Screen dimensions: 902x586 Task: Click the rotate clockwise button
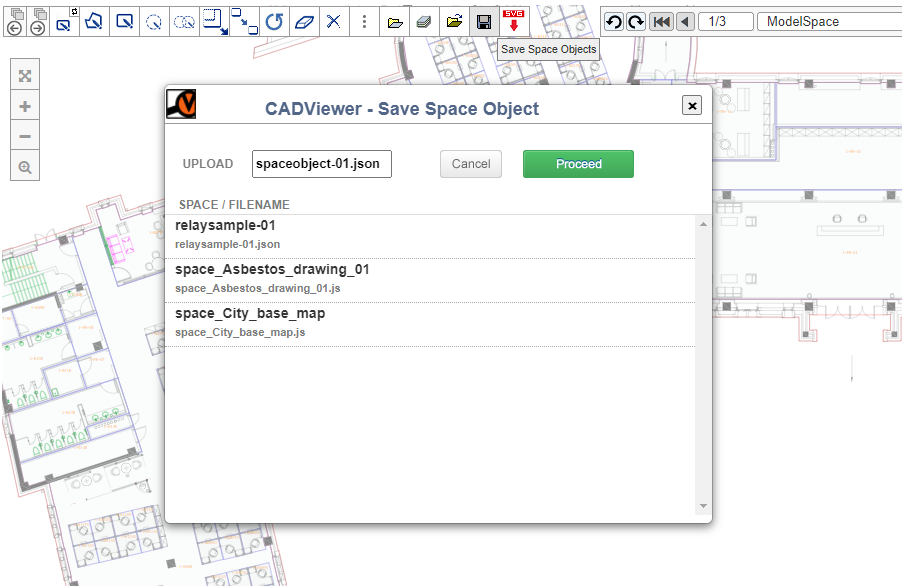point(636,22)
